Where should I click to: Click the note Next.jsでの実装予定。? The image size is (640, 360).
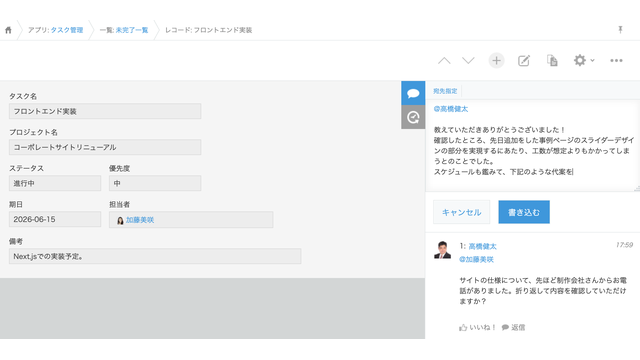[155, 256]
